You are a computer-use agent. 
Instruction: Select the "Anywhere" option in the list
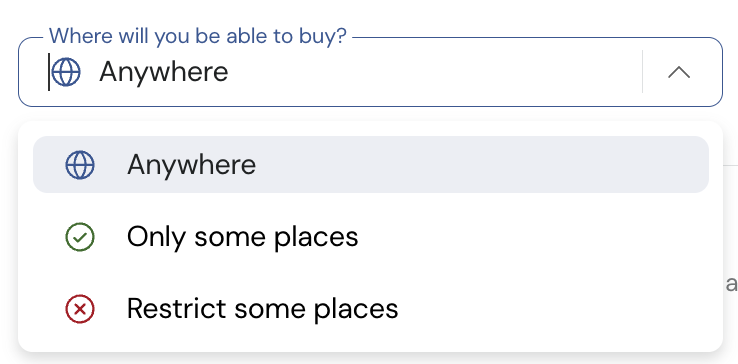coord(371,165)
